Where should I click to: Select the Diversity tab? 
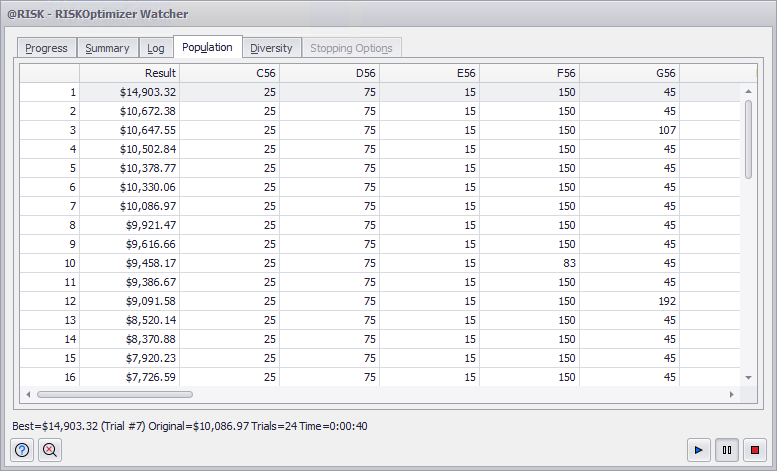point(271,48)
